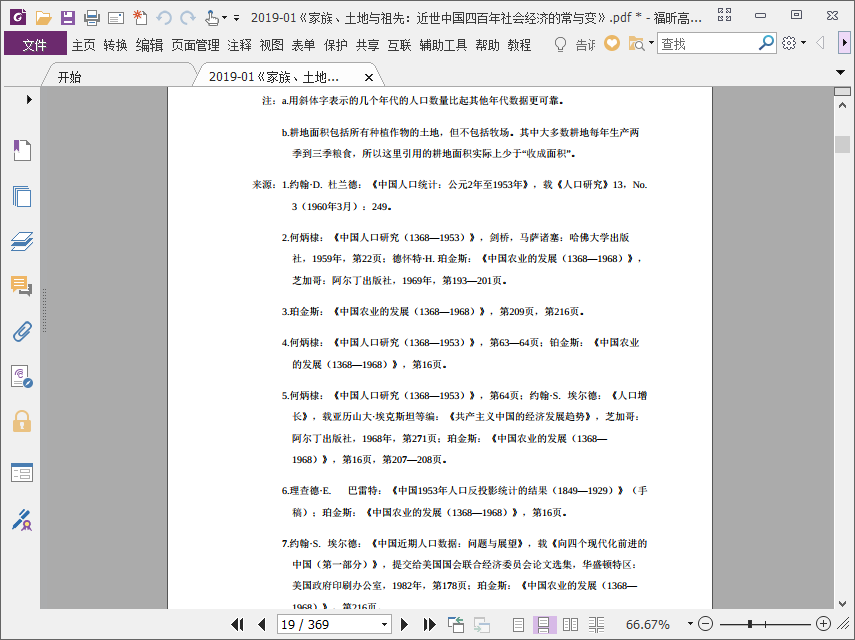This screenshot has width=855, height=640.
Task: Open the 66.67% zoom level dropdown
Action: (x=690, y=624)
